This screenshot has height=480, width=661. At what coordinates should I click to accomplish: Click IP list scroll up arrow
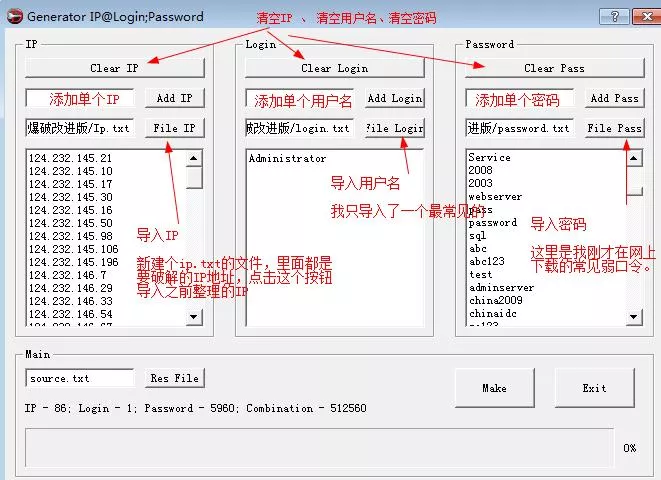click(x=193, y=158)
